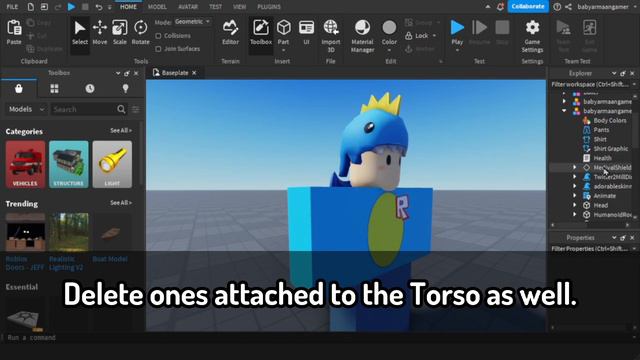Click the quick-access Play arrow in title bar

(71, 7)
